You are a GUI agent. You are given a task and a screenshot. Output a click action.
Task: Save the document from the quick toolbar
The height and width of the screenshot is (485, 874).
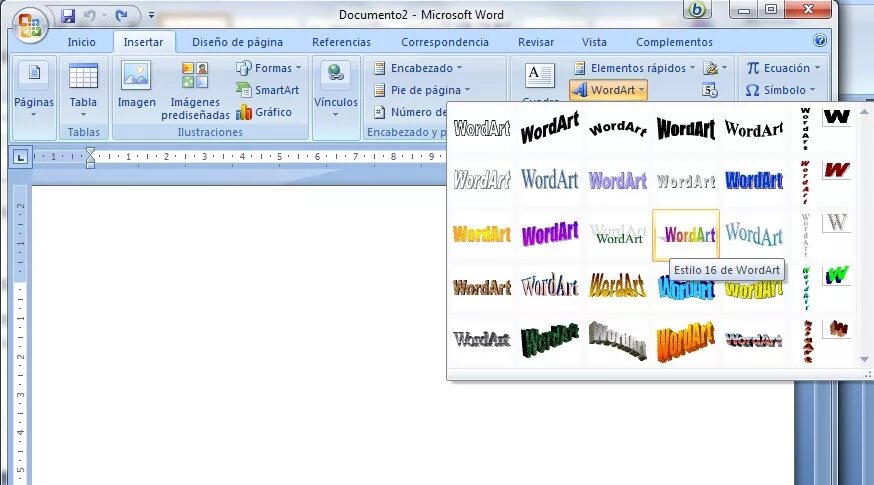click(68, 15)
